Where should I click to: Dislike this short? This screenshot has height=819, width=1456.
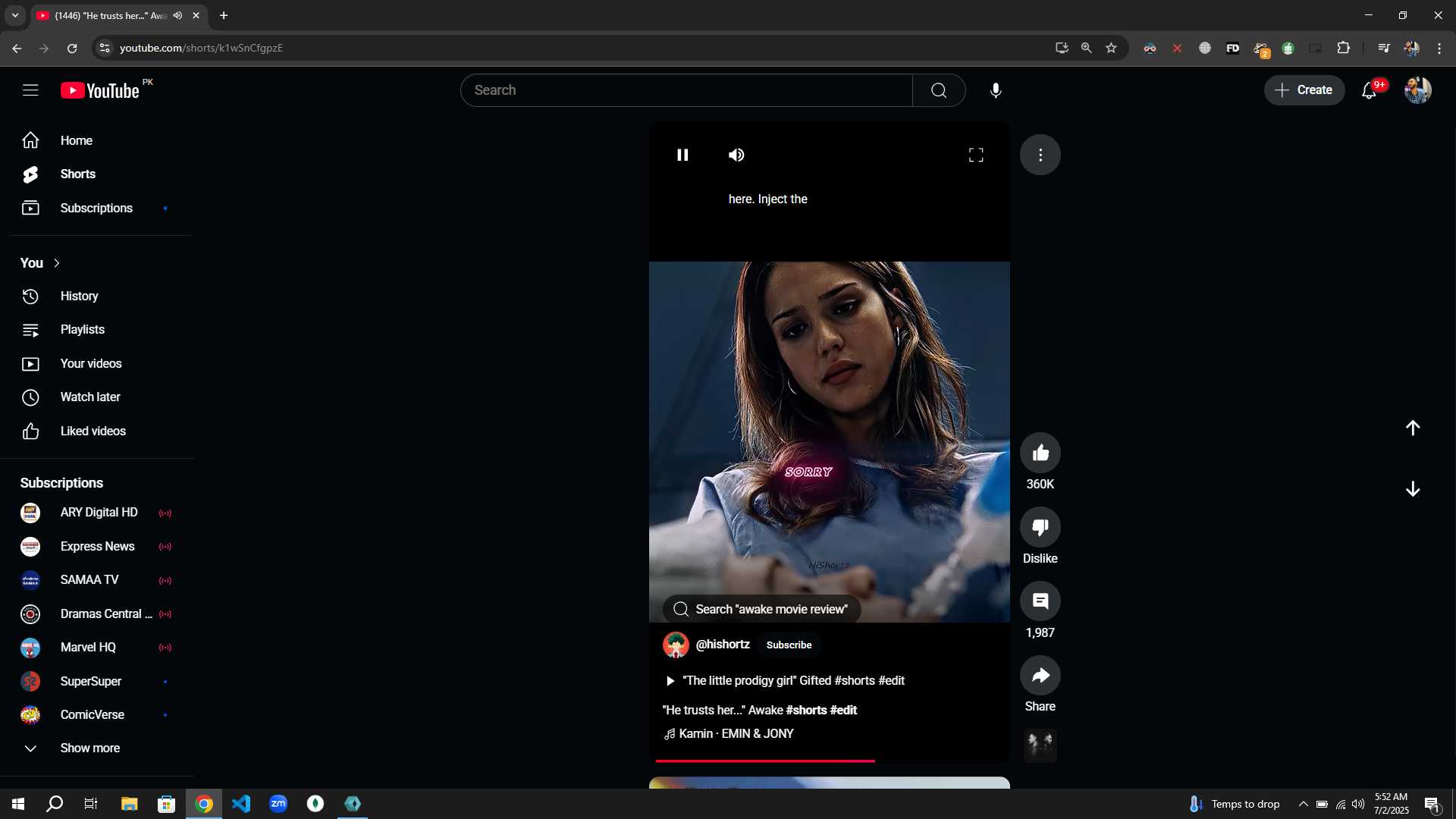pyautogui.click(x=1040, y=527)
